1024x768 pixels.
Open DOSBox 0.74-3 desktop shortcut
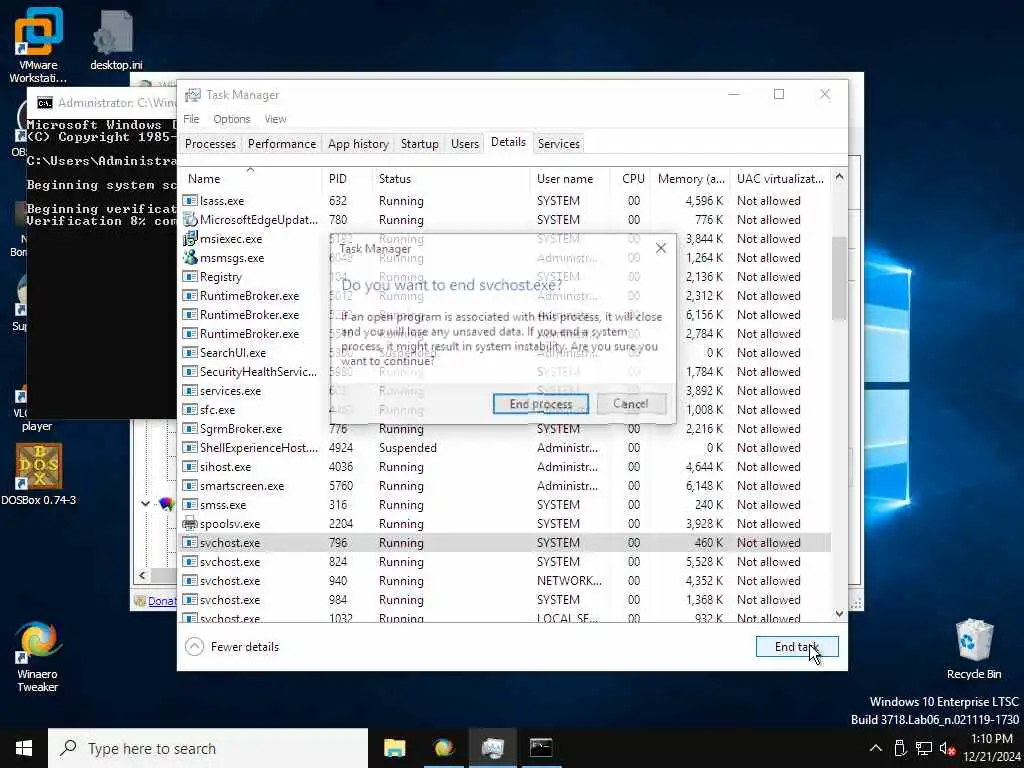point(39,474)
